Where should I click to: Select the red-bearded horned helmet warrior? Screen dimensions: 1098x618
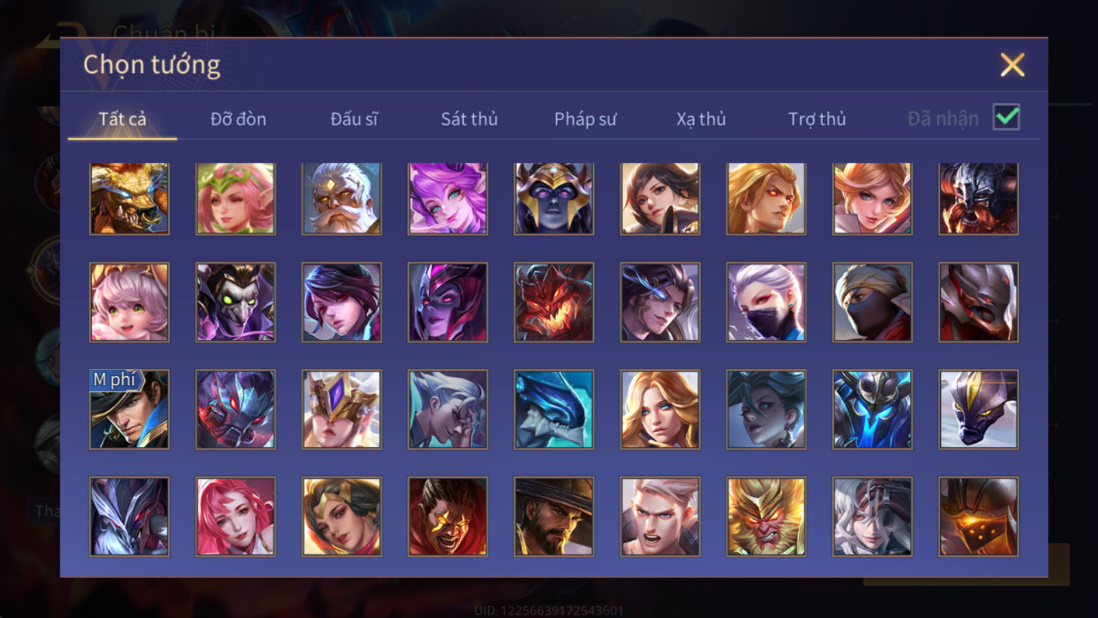978,199
